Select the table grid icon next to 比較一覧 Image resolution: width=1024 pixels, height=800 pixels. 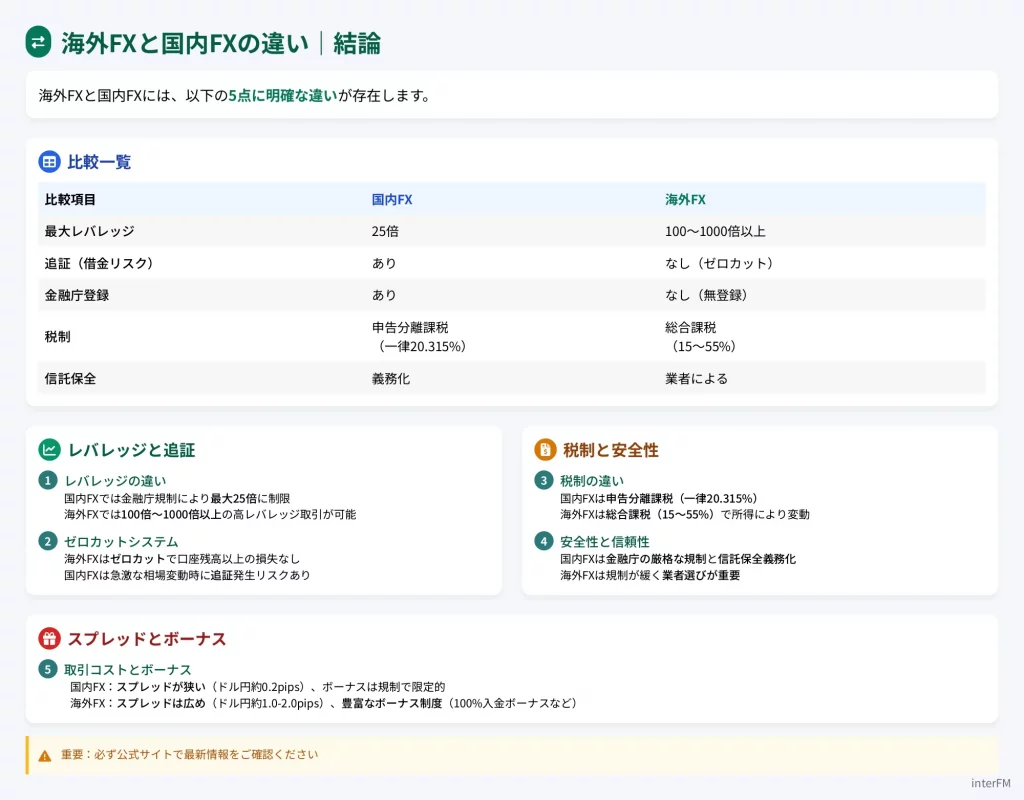50,163
